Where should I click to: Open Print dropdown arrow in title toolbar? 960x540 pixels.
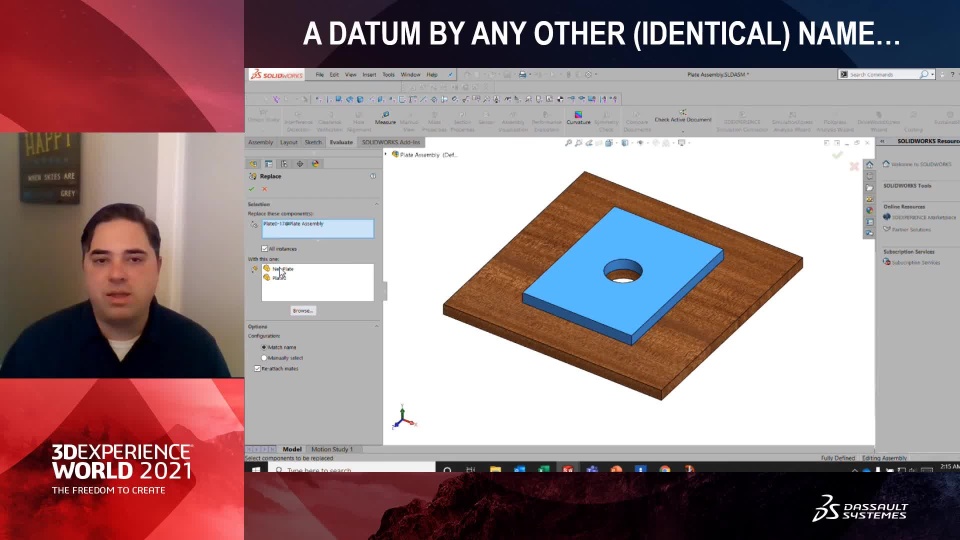pos(530,75)
